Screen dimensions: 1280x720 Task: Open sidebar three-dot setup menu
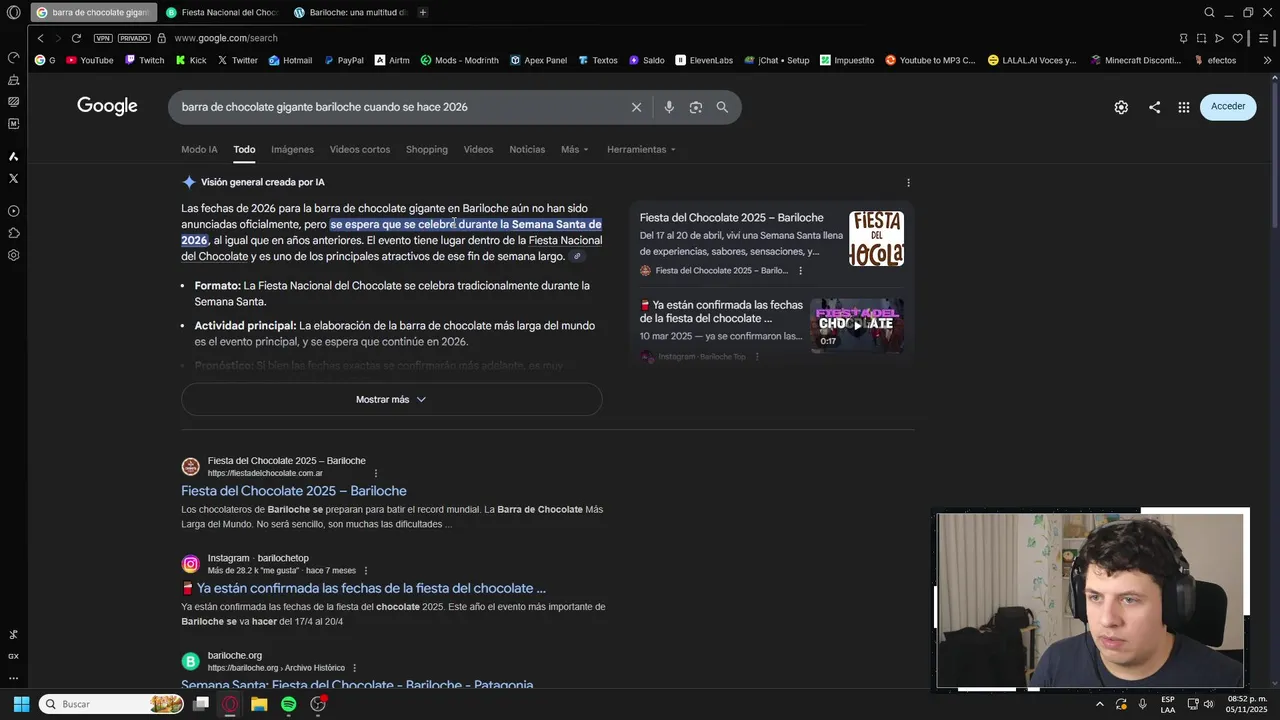[x=13, y=678]
